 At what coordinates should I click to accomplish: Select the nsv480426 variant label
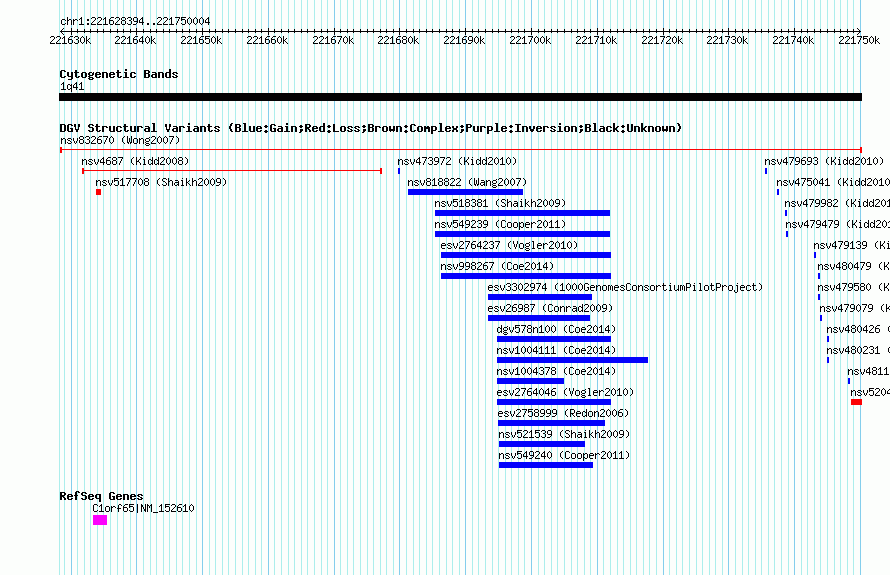(858, 329)
